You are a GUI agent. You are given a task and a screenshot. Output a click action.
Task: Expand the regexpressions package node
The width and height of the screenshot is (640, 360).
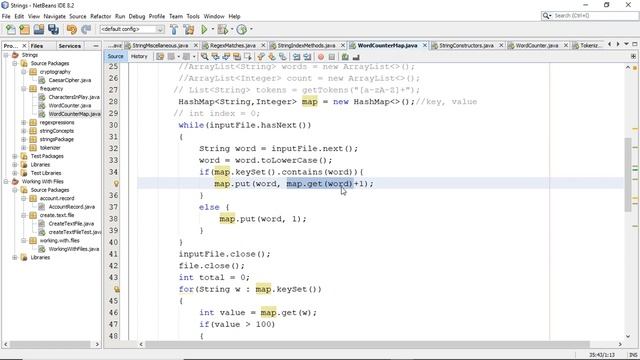click(x=24, y=122)
